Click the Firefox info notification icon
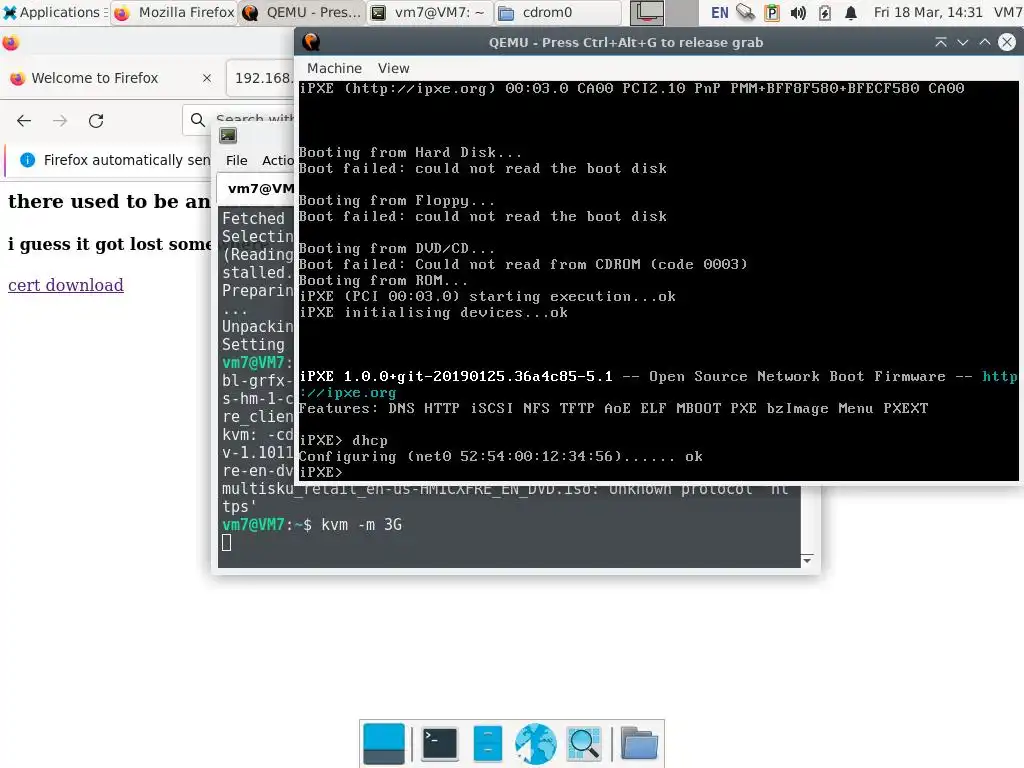Image resolution: width=1024 pixels, height=768 pixels. [x=27, y=160]
